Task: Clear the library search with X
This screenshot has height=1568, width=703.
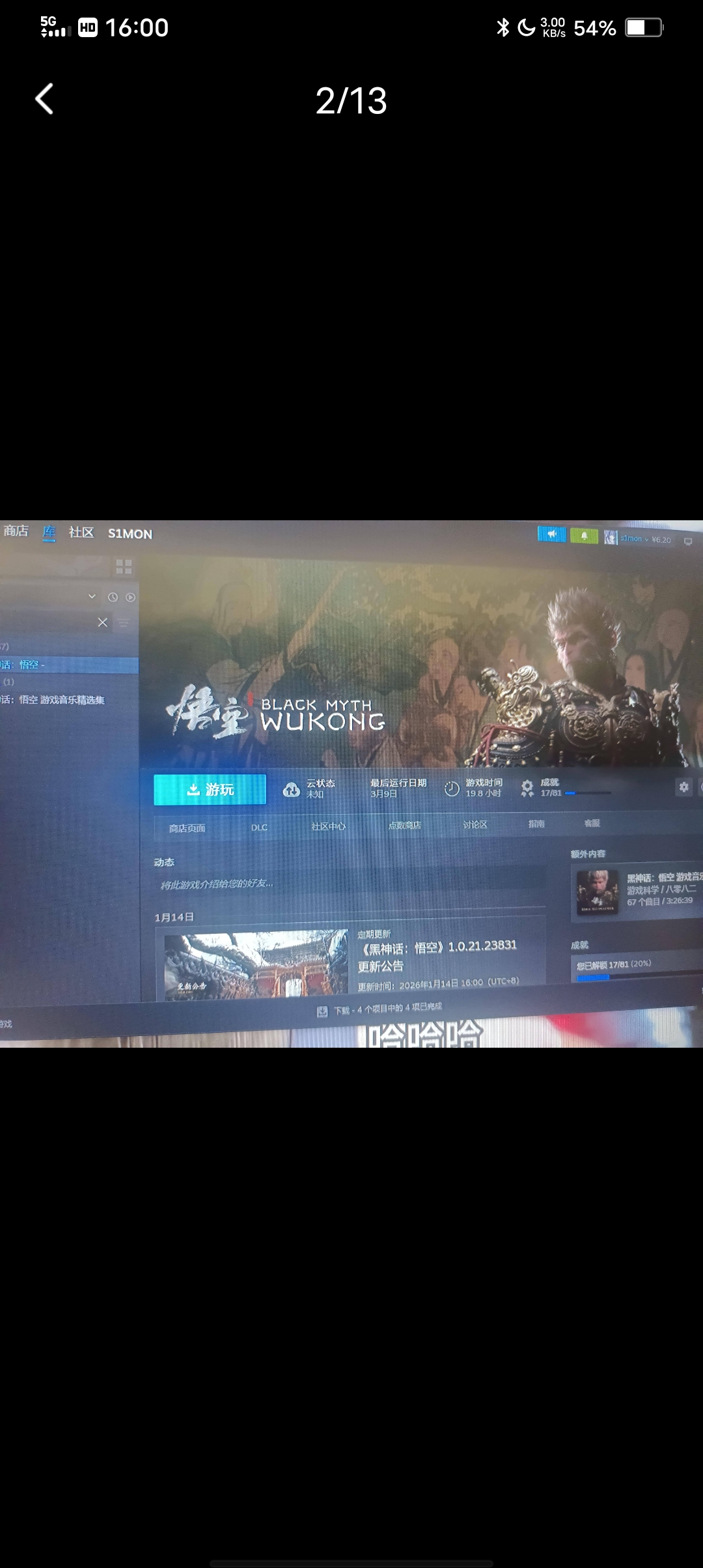Action: tap(102, 623)
